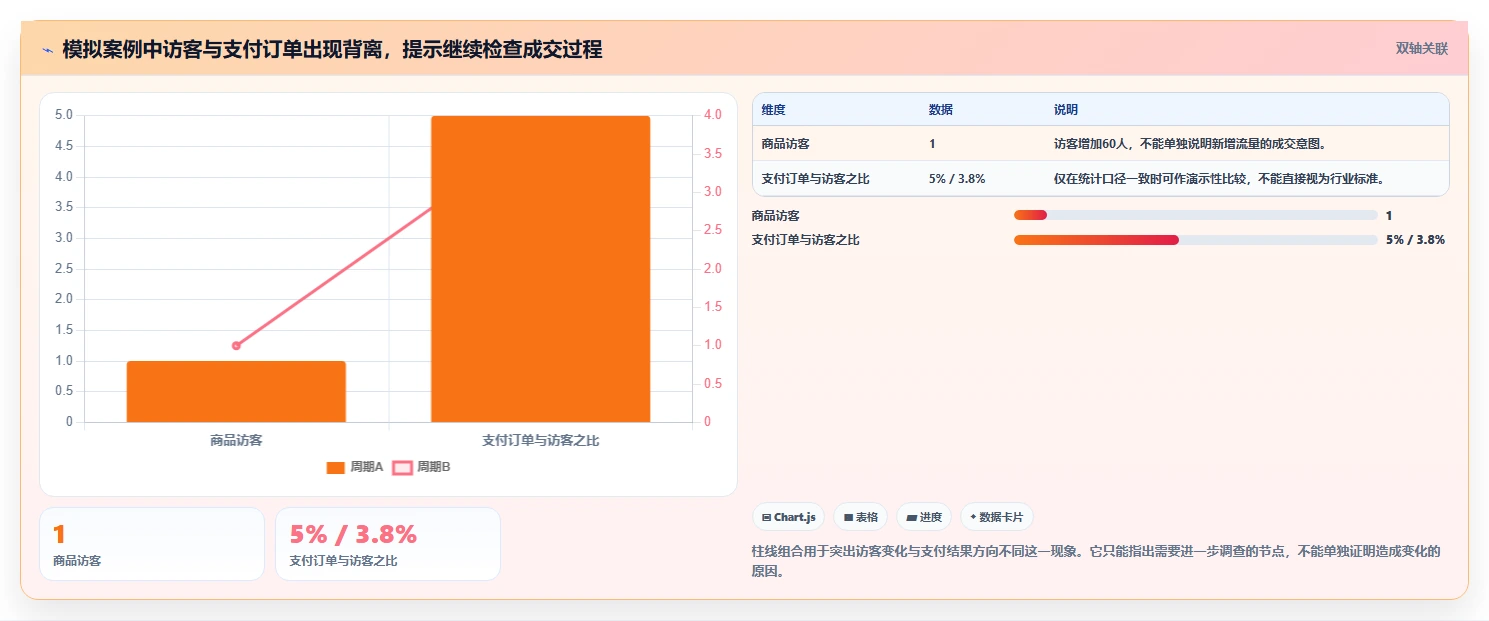The image size is (1489, 621).
Task: Open the 商品访客 data card showing 1
Action: tap(152, 544)
